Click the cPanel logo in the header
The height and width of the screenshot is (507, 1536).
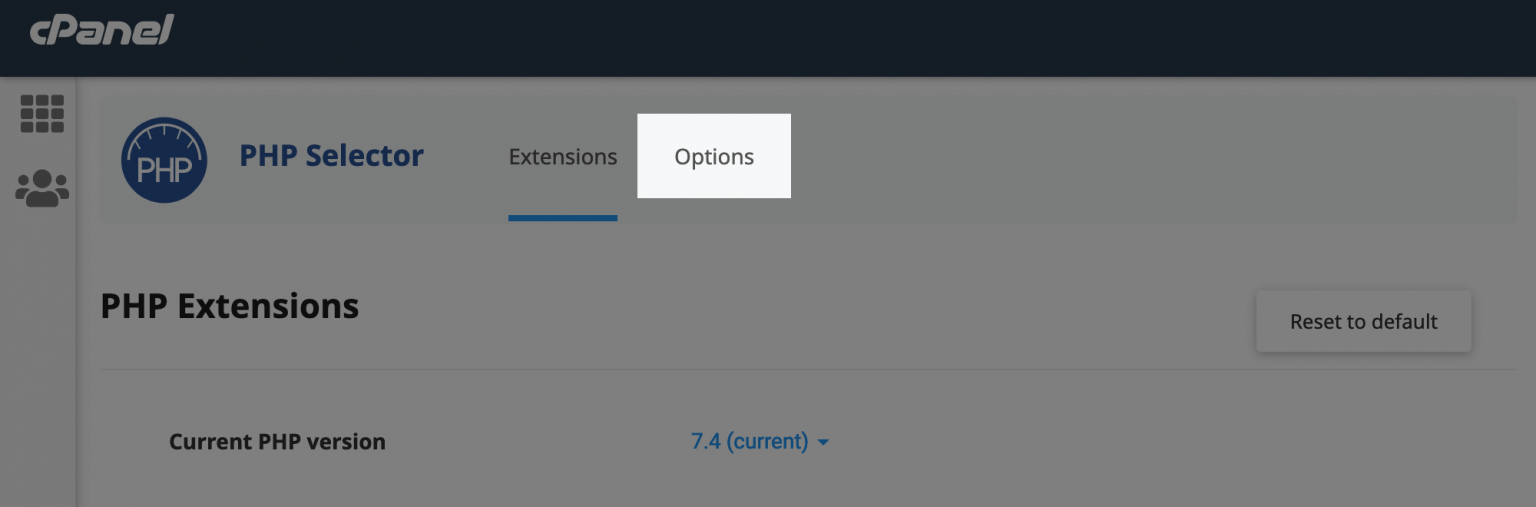click(102, 31)
